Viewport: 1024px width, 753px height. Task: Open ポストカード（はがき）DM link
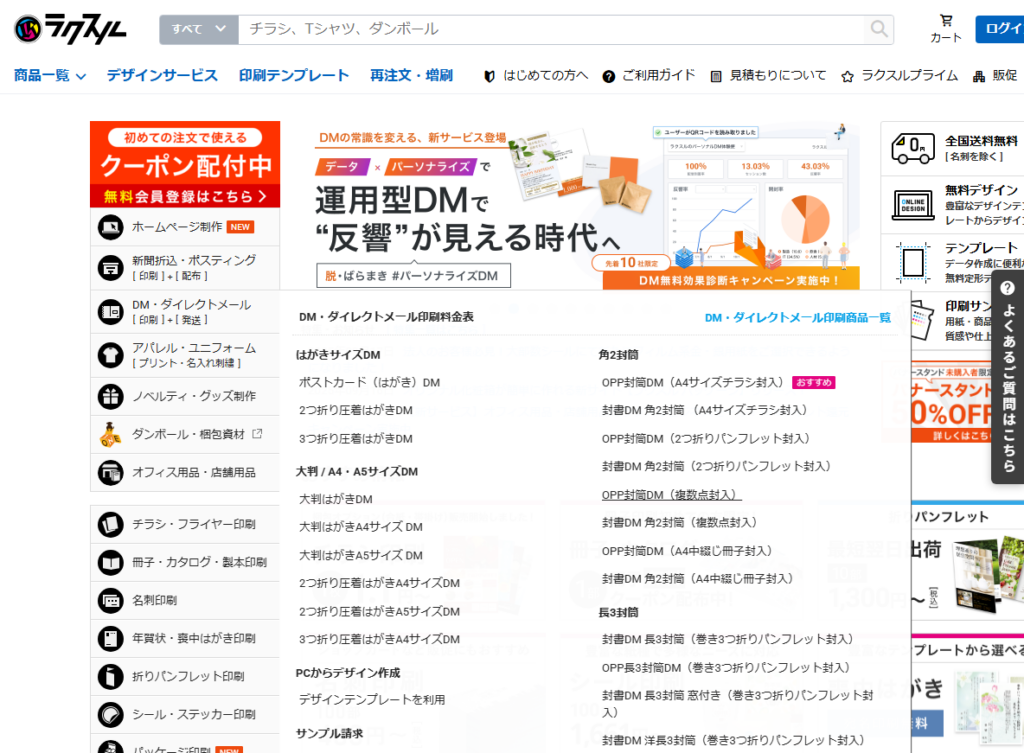click(x=369, y=382)
